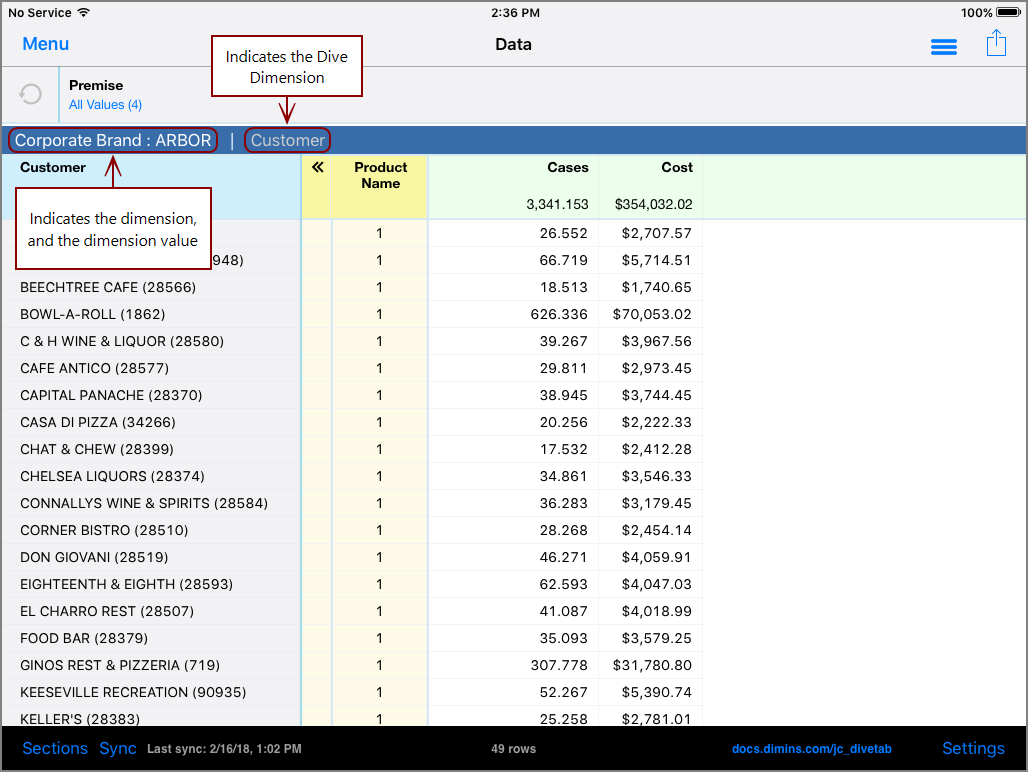Tap the battery indicator in status bar

coord(1007,13)
